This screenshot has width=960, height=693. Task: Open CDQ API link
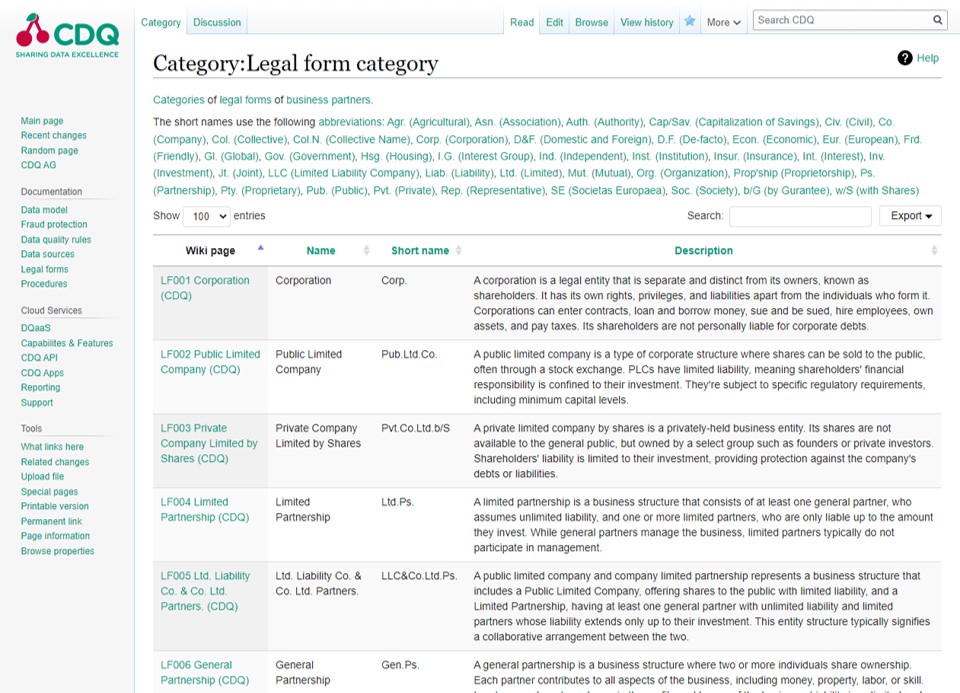[39, 358]
